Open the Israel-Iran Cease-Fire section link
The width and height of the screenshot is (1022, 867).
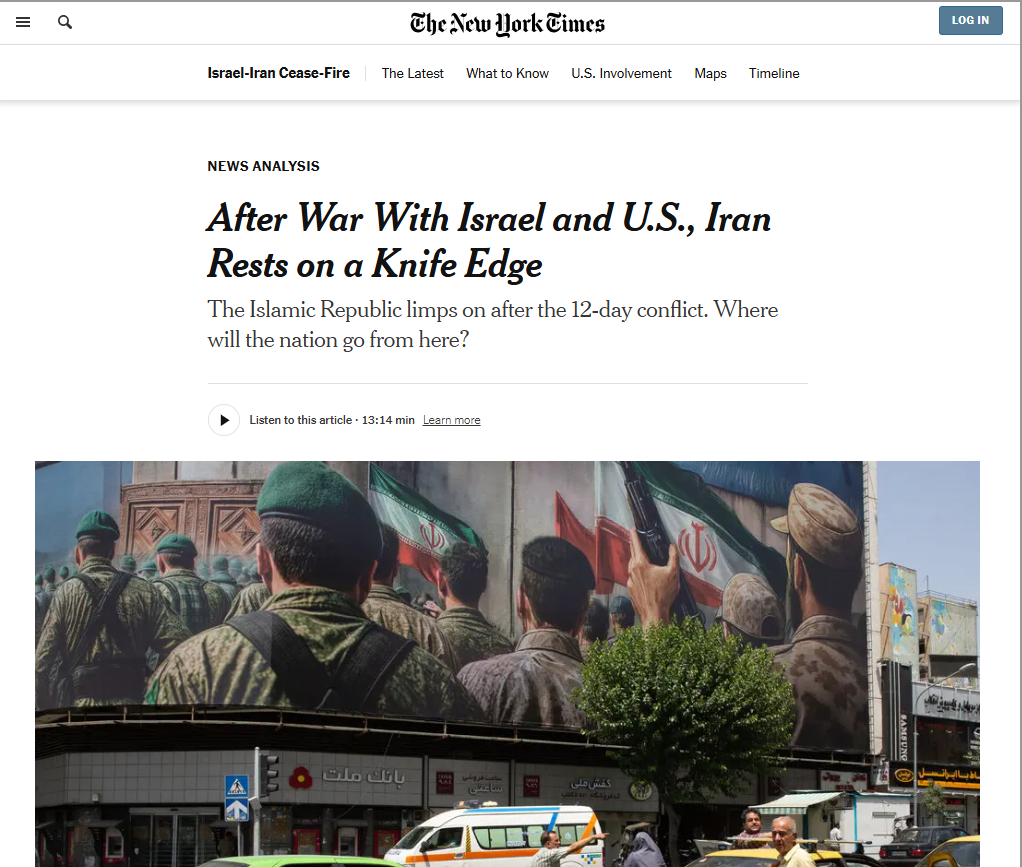coord(278,73)
